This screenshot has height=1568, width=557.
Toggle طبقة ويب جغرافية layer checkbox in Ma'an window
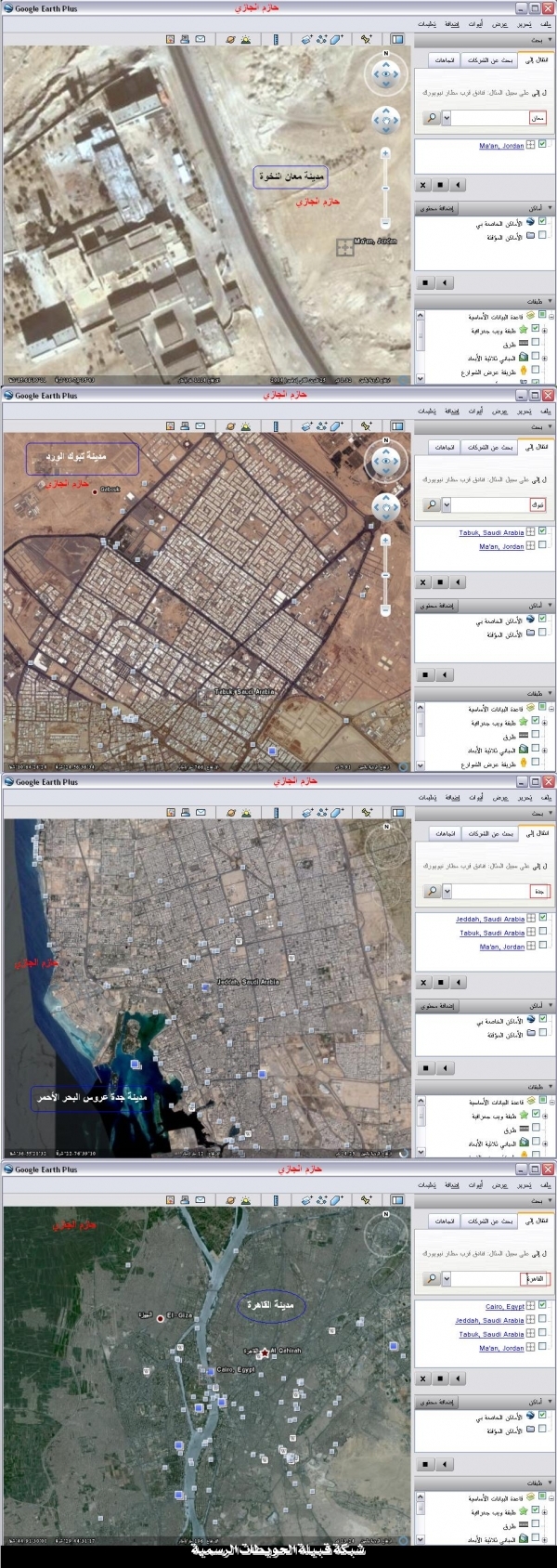tap(536, 329)
